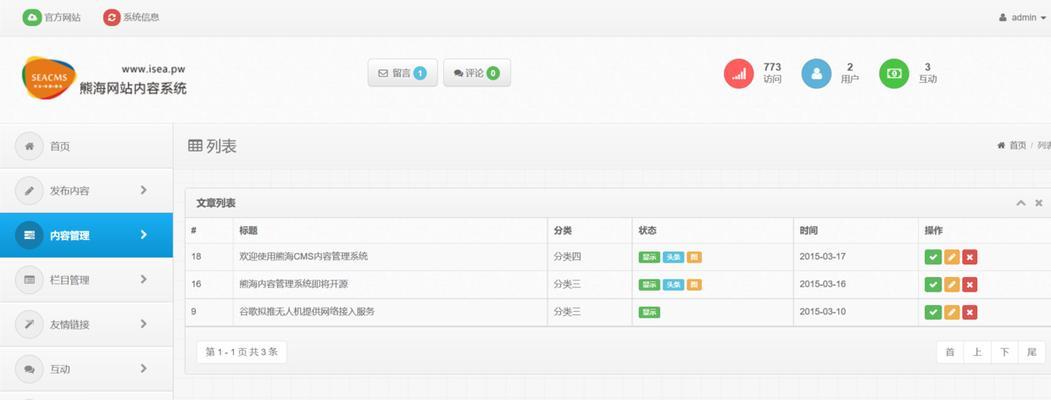The image size is (1051, 400).
Task: Expand the 互动 sidebar menu arrow
Action: coord(143,369)
